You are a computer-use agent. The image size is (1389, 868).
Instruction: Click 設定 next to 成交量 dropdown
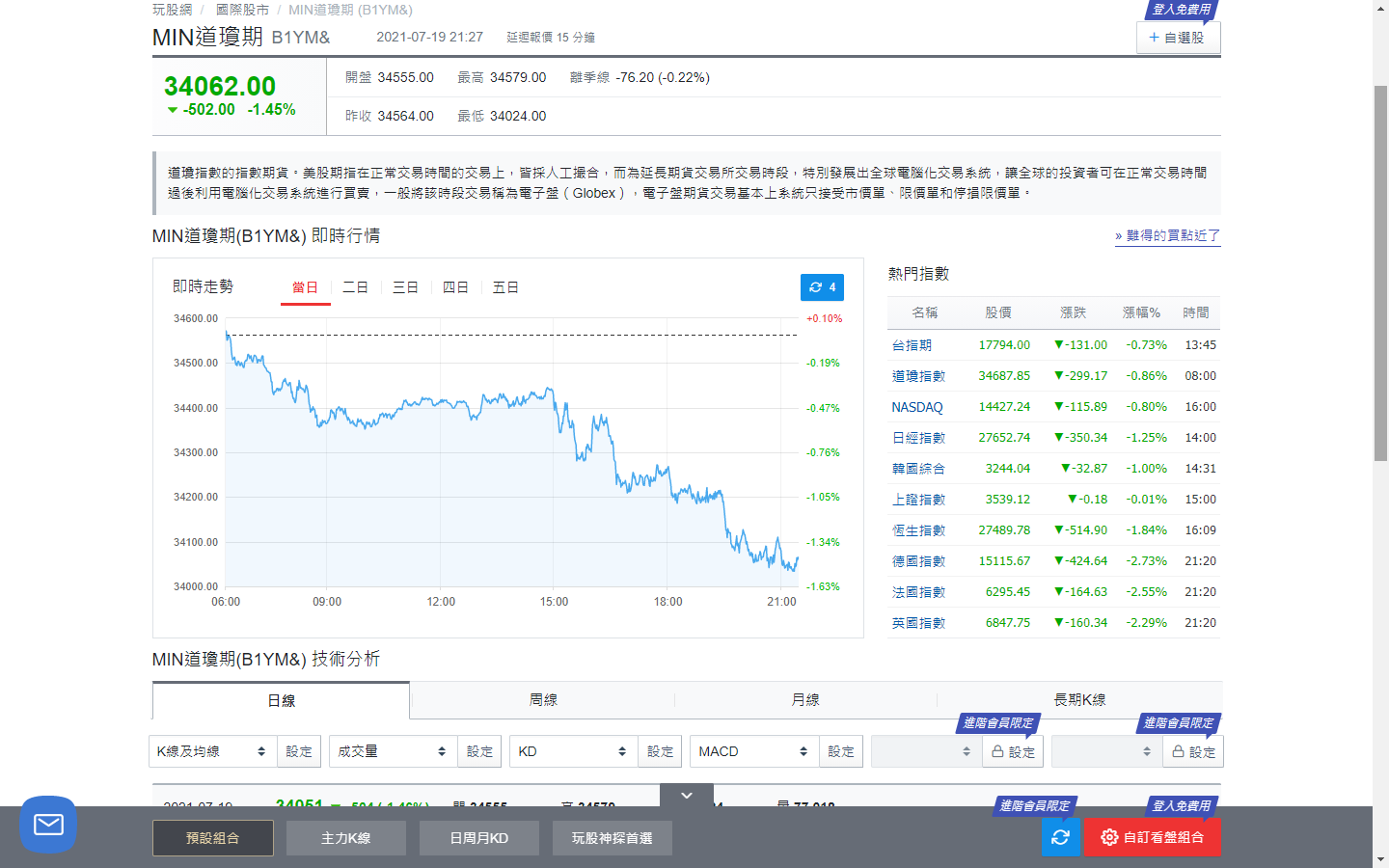pyautogui.click(x=479, y=751)
